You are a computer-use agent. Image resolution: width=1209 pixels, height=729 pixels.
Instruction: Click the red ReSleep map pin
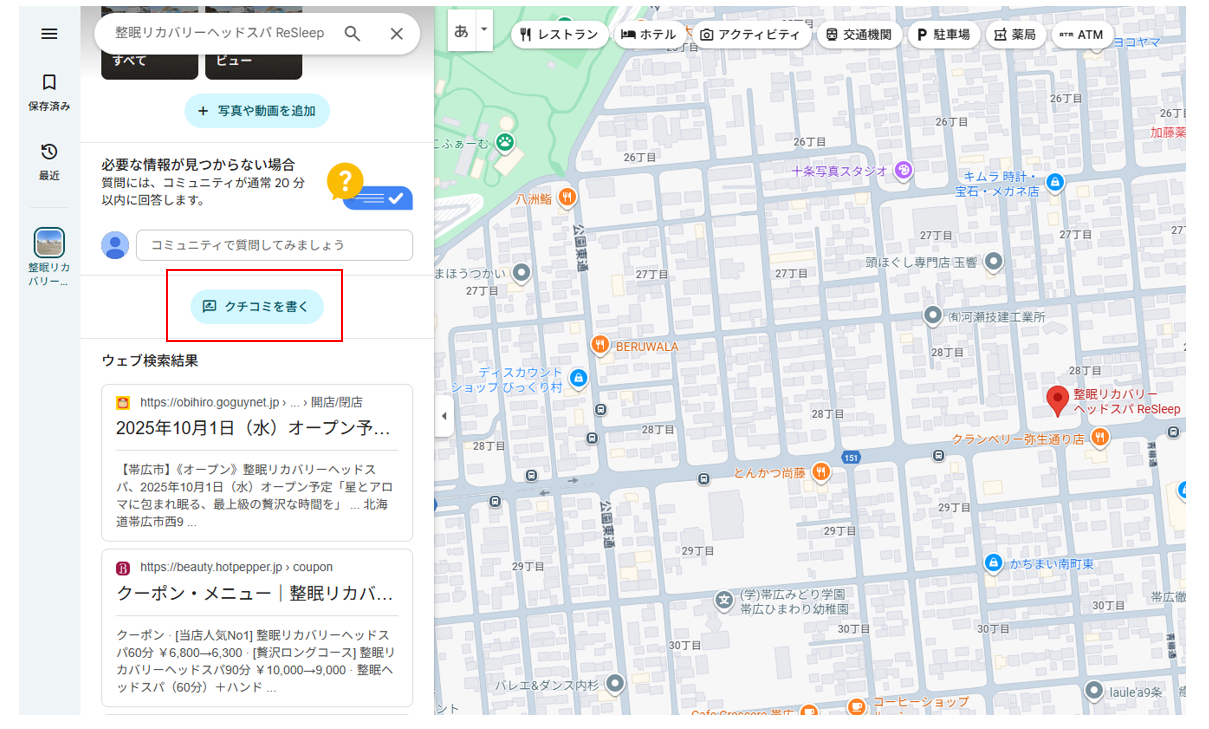coord(1057,400)
